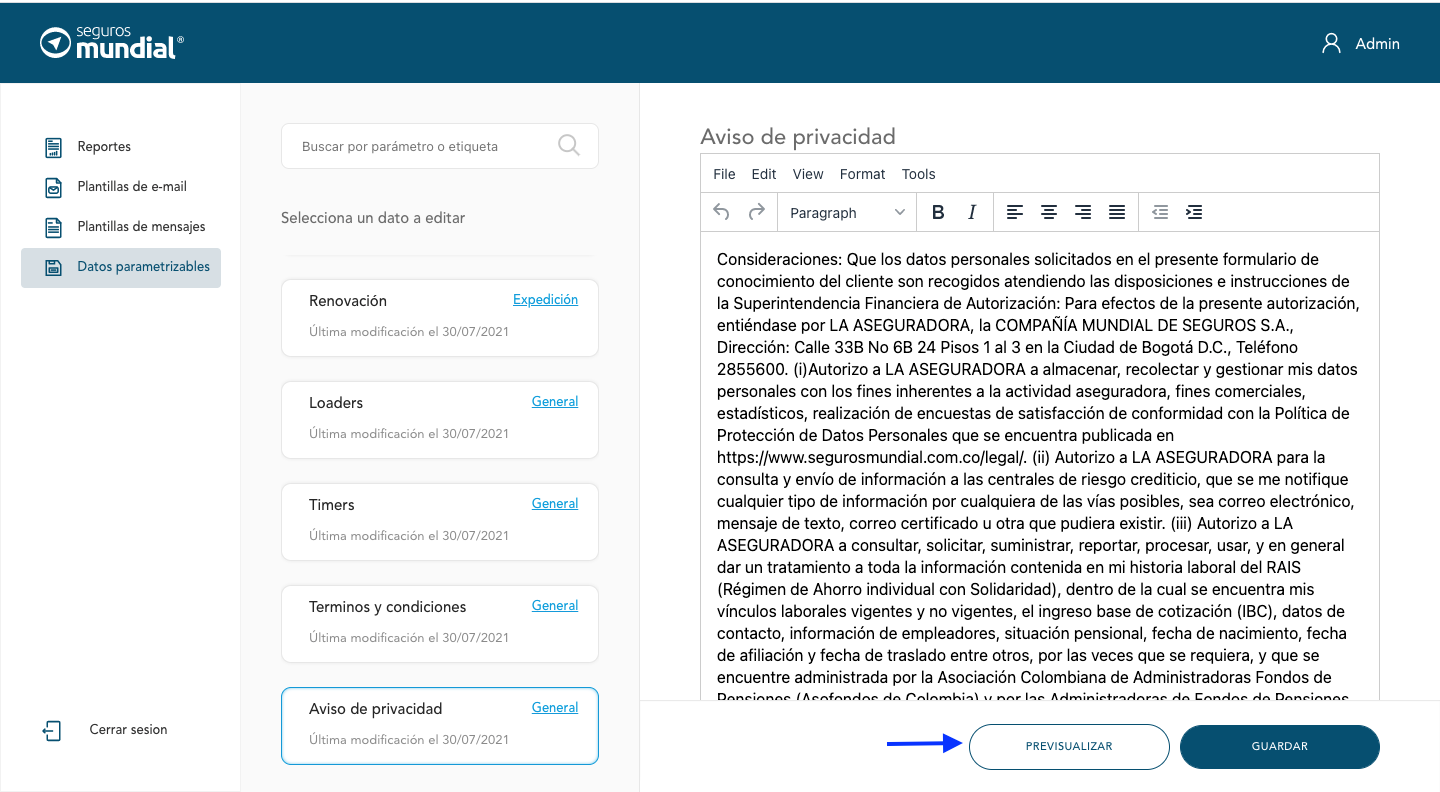Toggle bold formatting
Screen dimensions: 1440x792
coord(938,212)
